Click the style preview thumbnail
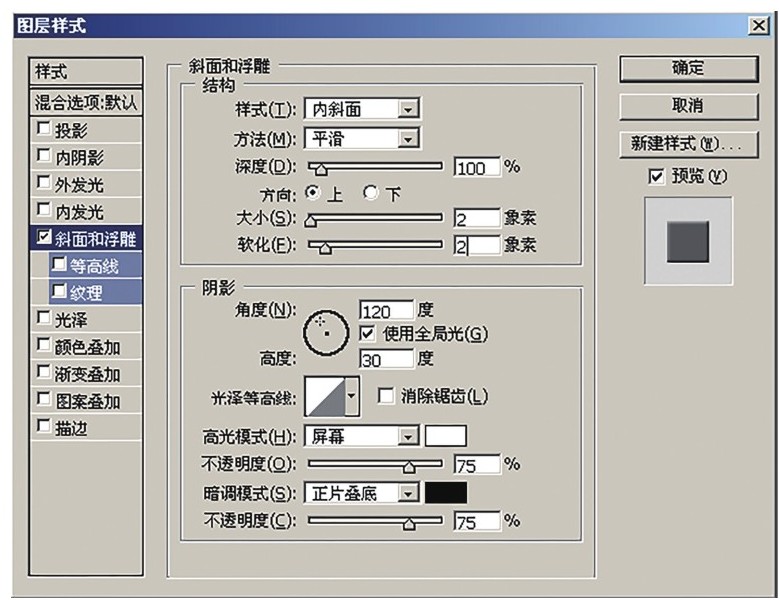 [x=688, y=241]
